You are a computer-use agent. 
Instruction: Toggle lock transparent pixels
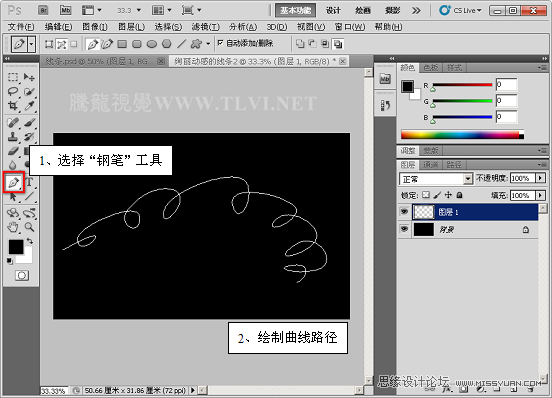426,195
